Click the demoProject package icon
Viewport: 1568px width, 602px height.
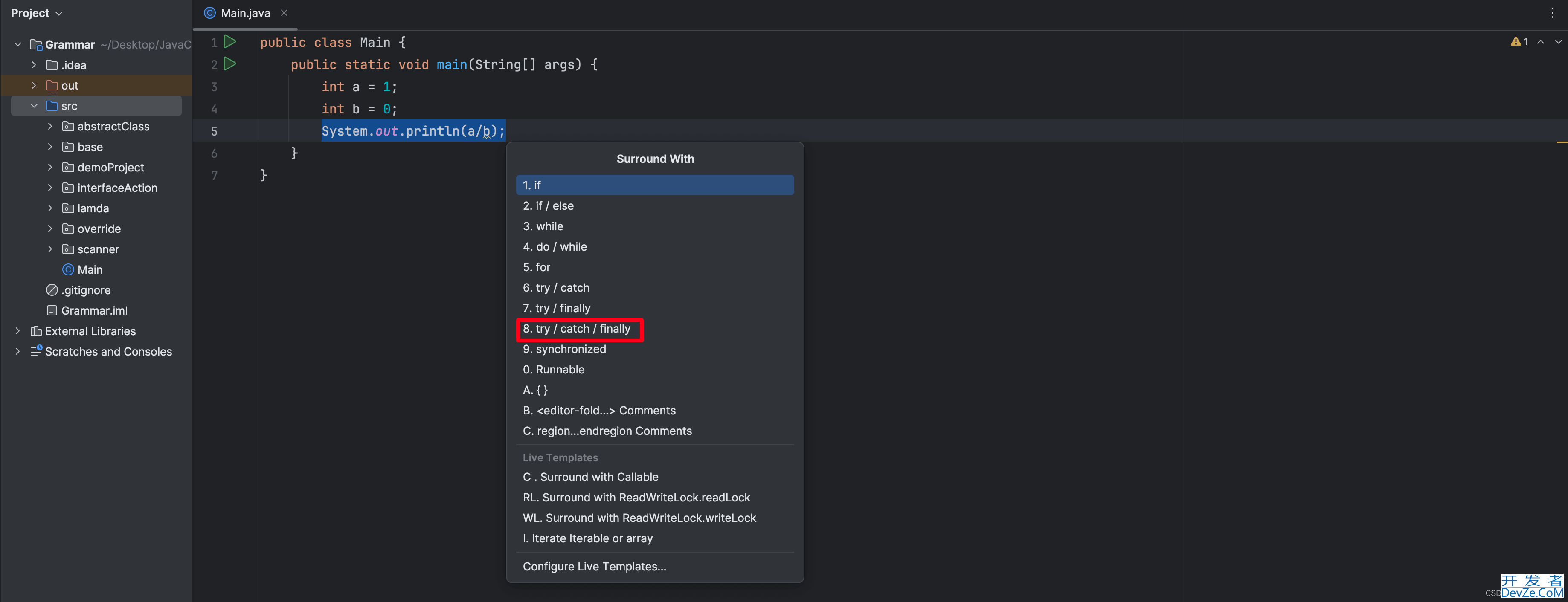pyautogui.click(x=68, y=168)
